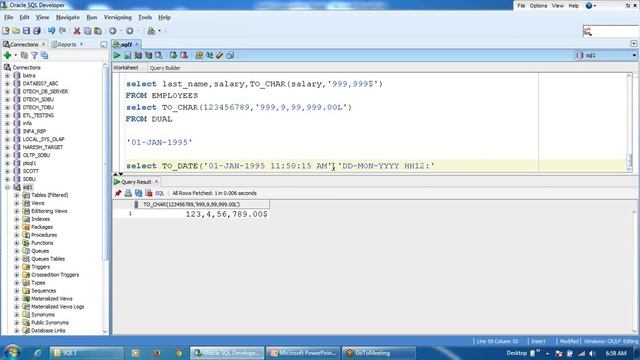
Task: Click the Clear eraser icon in the worksheet toolbar
Action: click(x=220, y=56)
